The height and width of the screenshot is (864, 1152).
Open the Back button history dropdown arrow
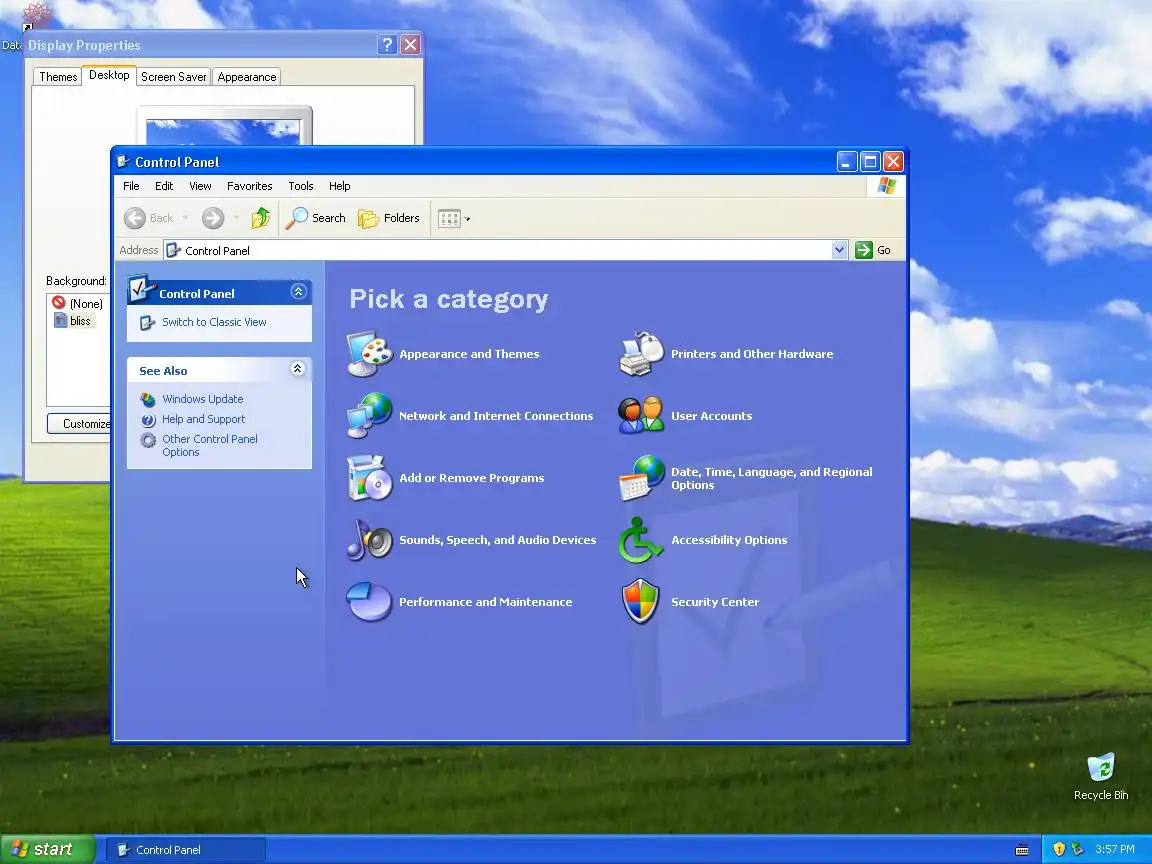(185, 218)
